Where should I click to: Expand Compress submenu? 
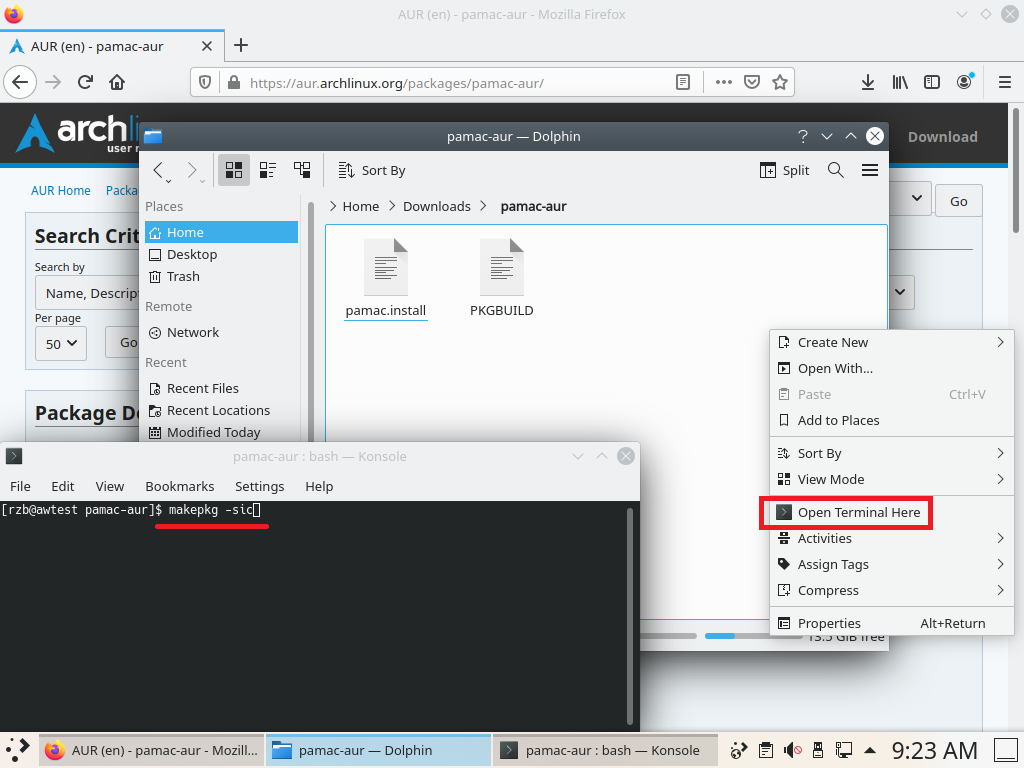[891, 591]
